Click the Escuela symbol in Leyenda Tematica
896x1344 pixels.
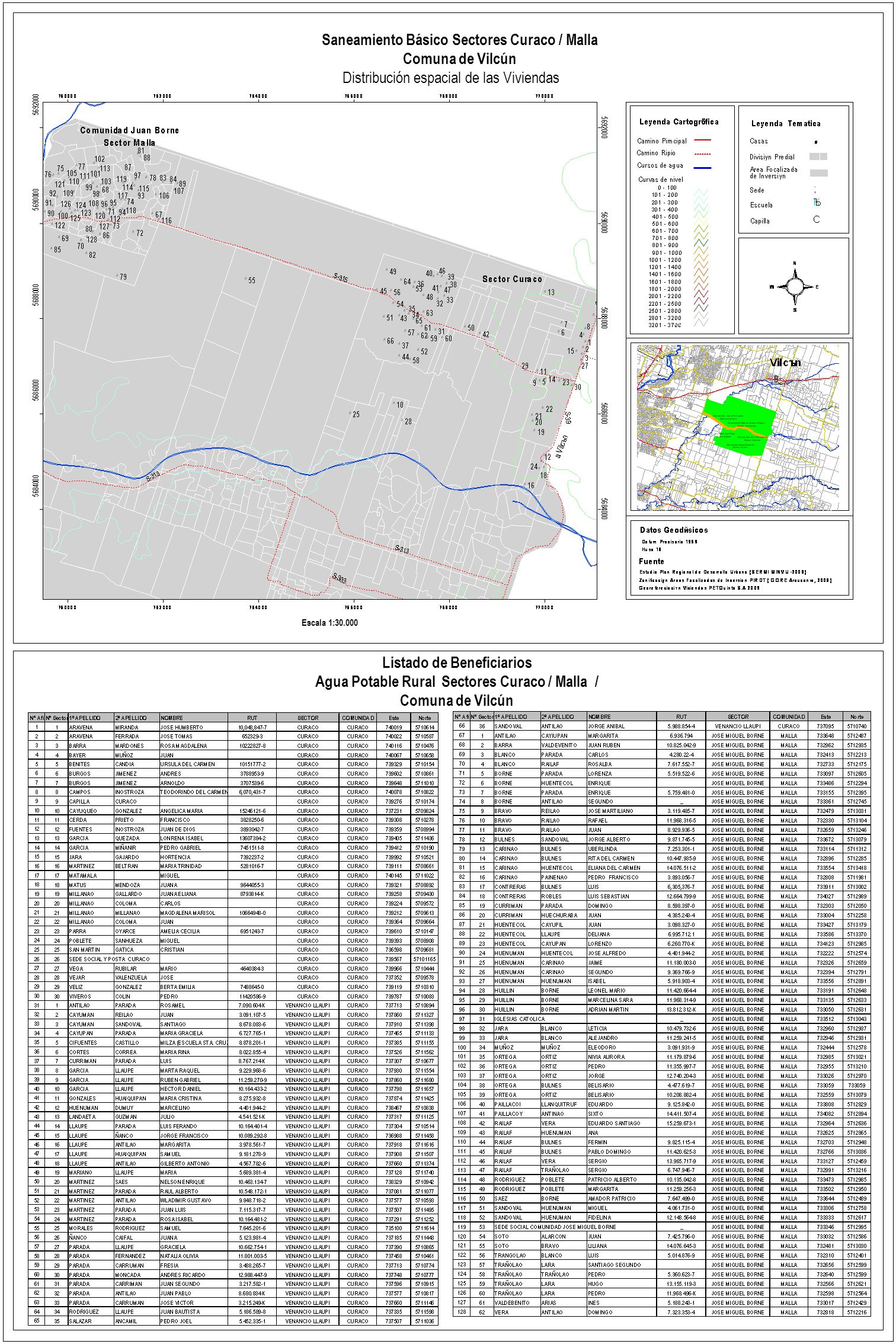click(817, 202)
